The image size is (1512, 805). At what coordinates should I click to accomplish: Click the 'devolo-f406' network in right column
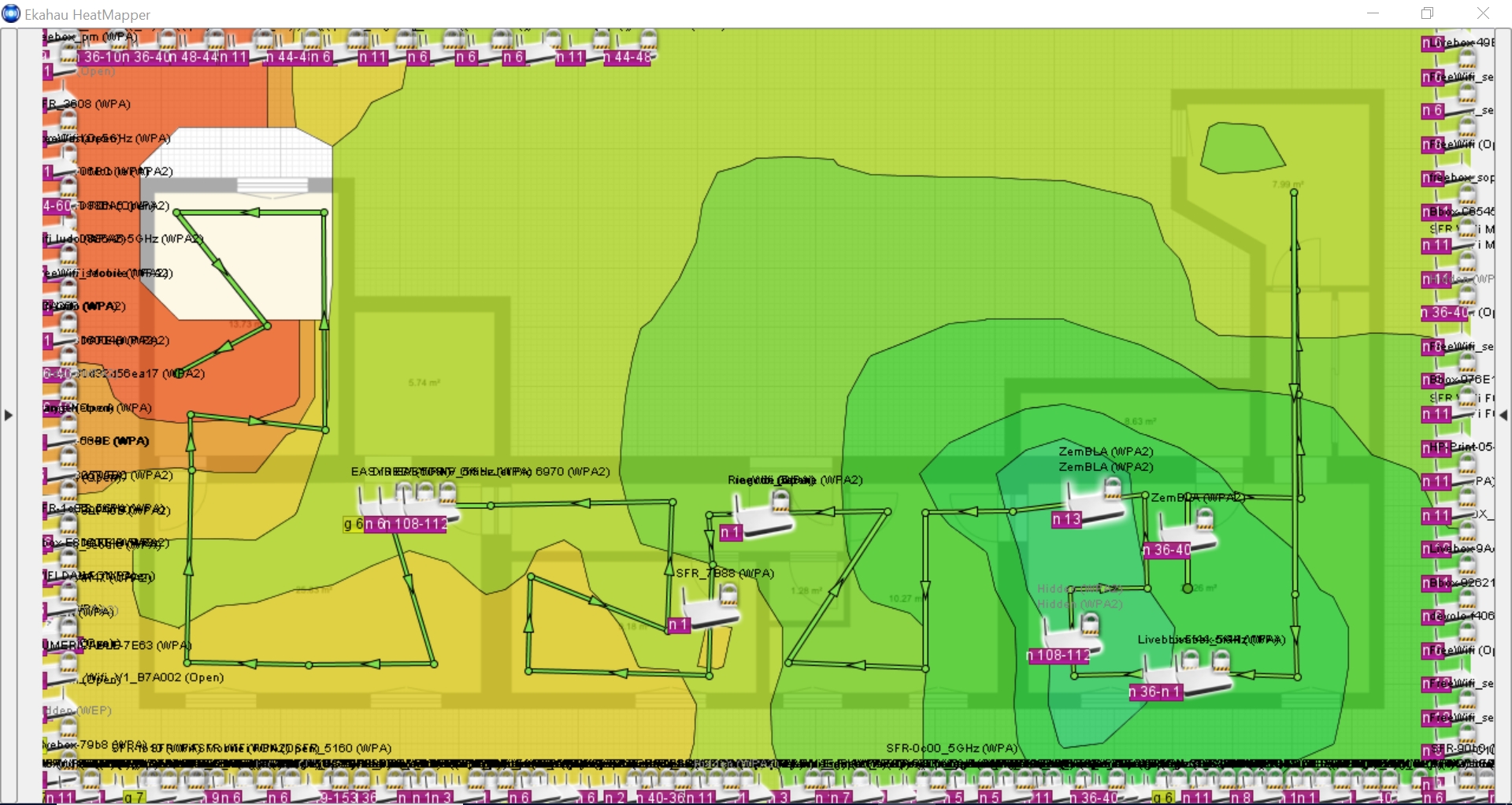(1463, 616)
